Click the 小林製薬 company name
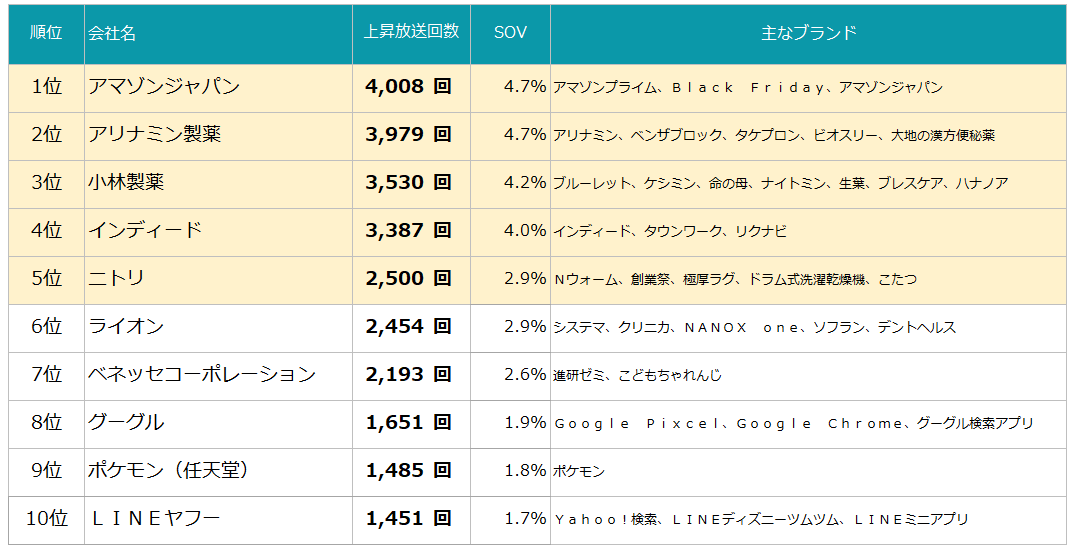This screenshot has width=1075, height=557. (x=126, y=183)
